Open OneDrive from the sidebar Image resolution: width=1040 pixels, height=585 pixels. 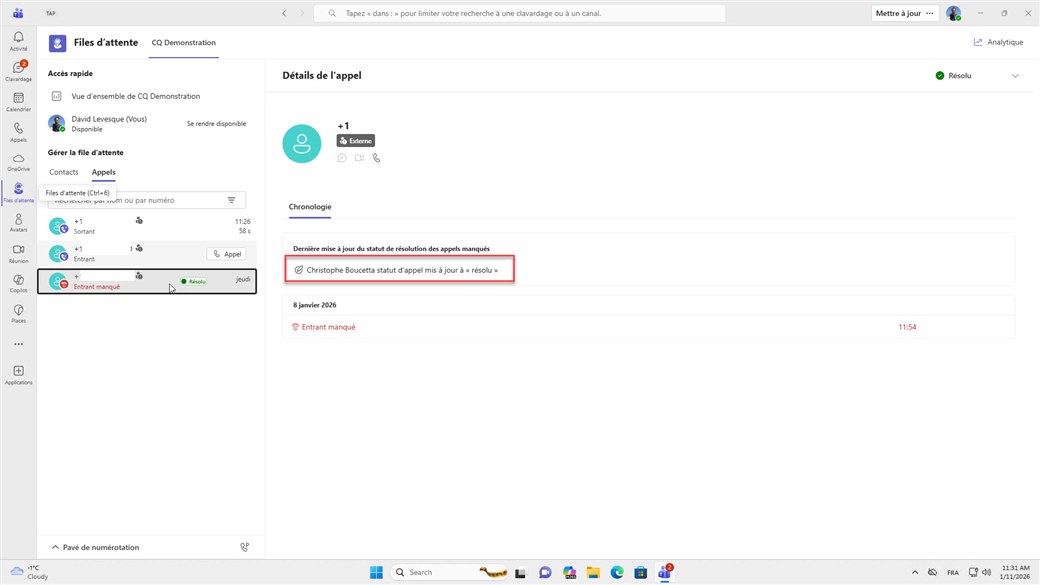18,162
